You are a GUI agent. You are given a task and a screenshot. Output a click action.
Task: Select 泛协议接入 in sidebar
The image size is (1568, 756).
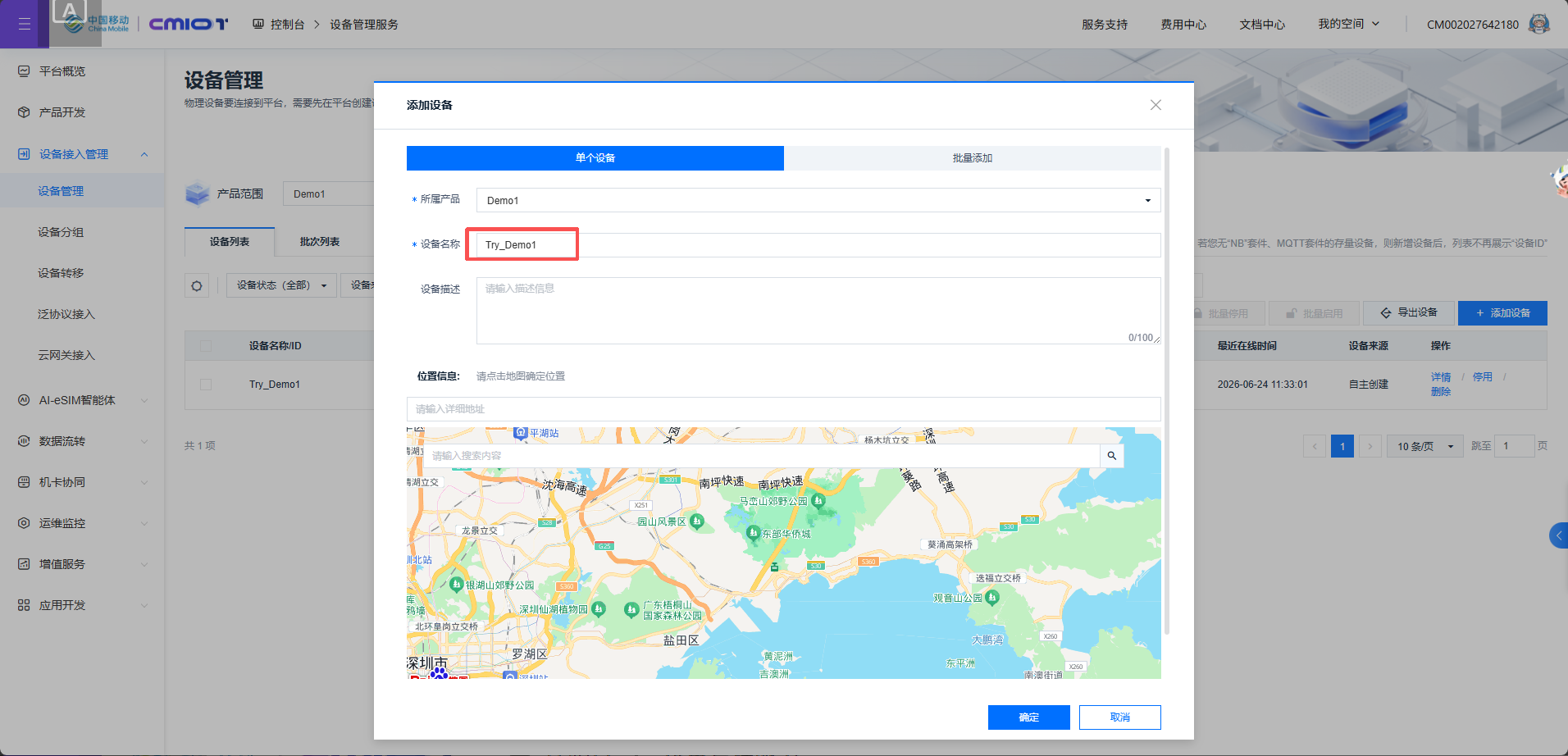click(x=66, y=314)
